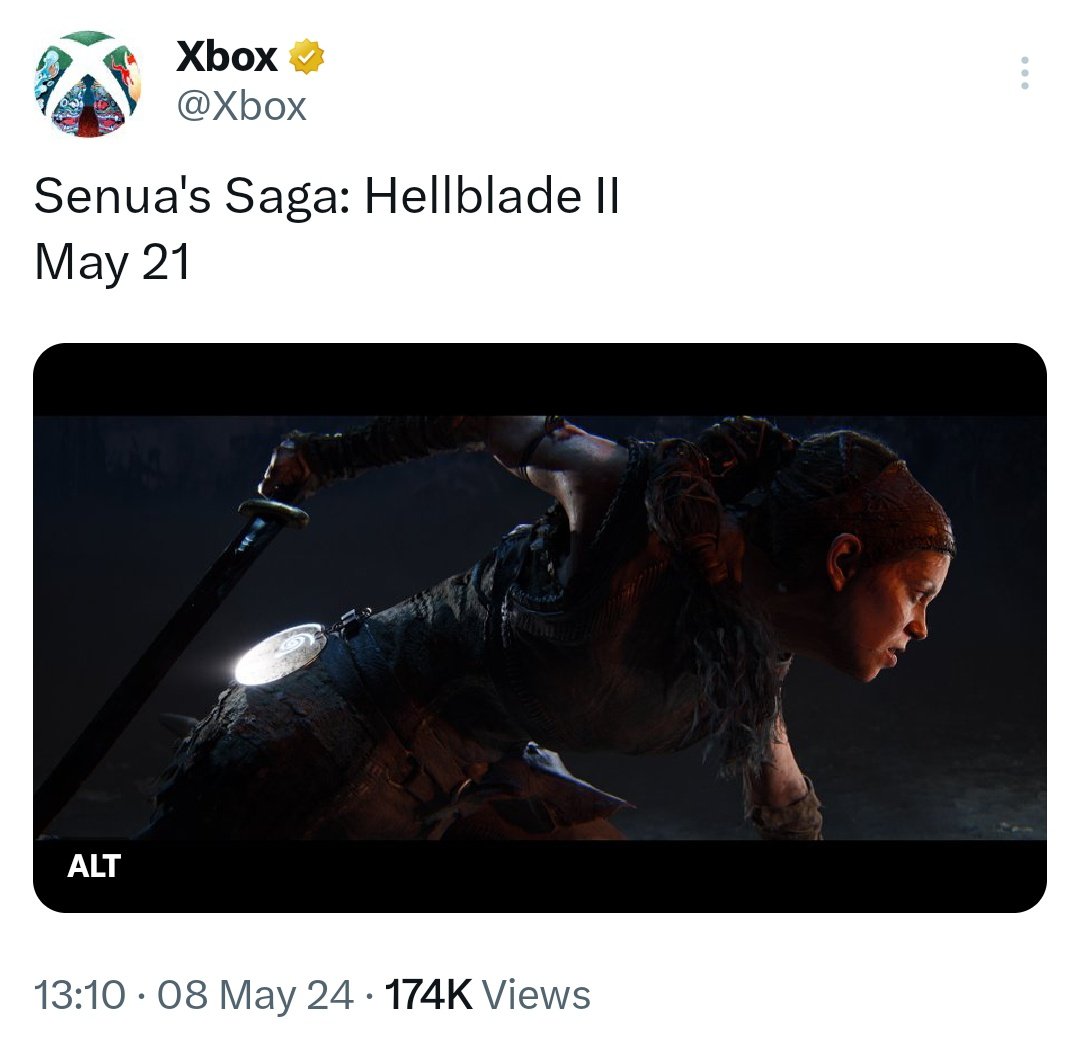This screenshot has height=1050, width=1080.
Task: Show the image ALT description badge
Action: click(94, 866)
